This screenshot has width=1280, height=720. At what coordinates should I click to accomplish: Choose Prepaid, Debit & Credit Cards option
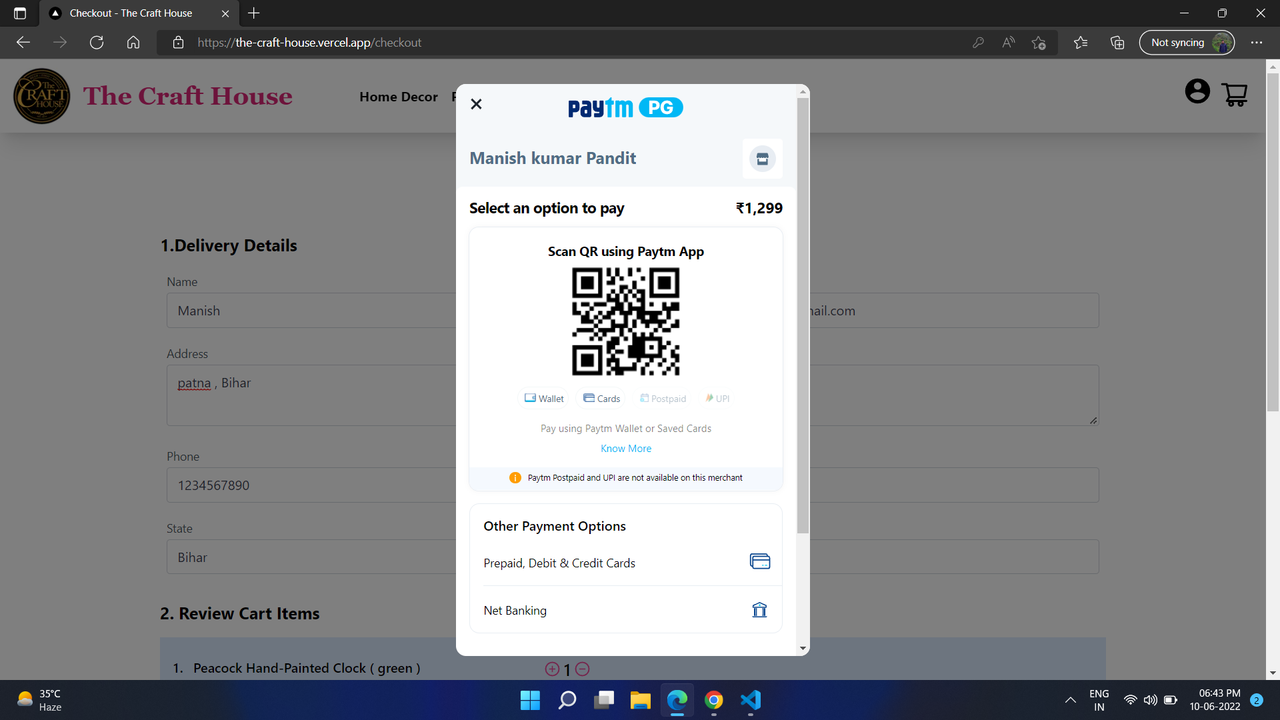click(x=626, y=563)
